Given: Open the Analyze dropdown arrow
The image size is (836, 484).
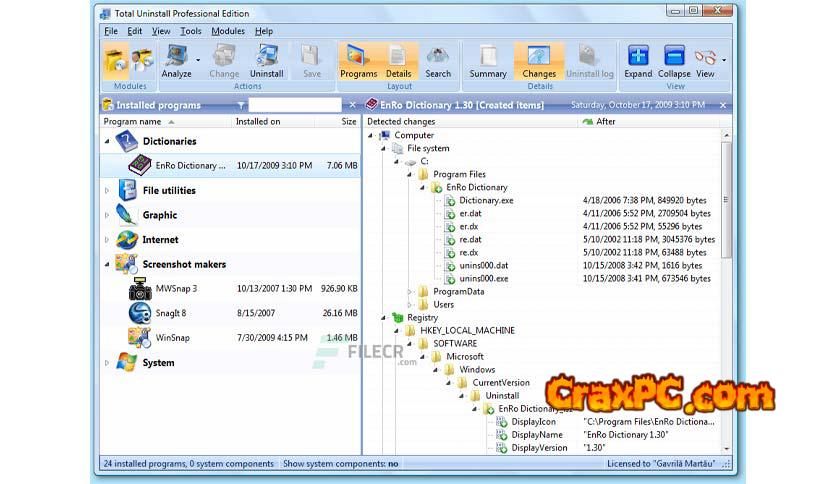Looking at the screenshot, I should tap(198, 61).
